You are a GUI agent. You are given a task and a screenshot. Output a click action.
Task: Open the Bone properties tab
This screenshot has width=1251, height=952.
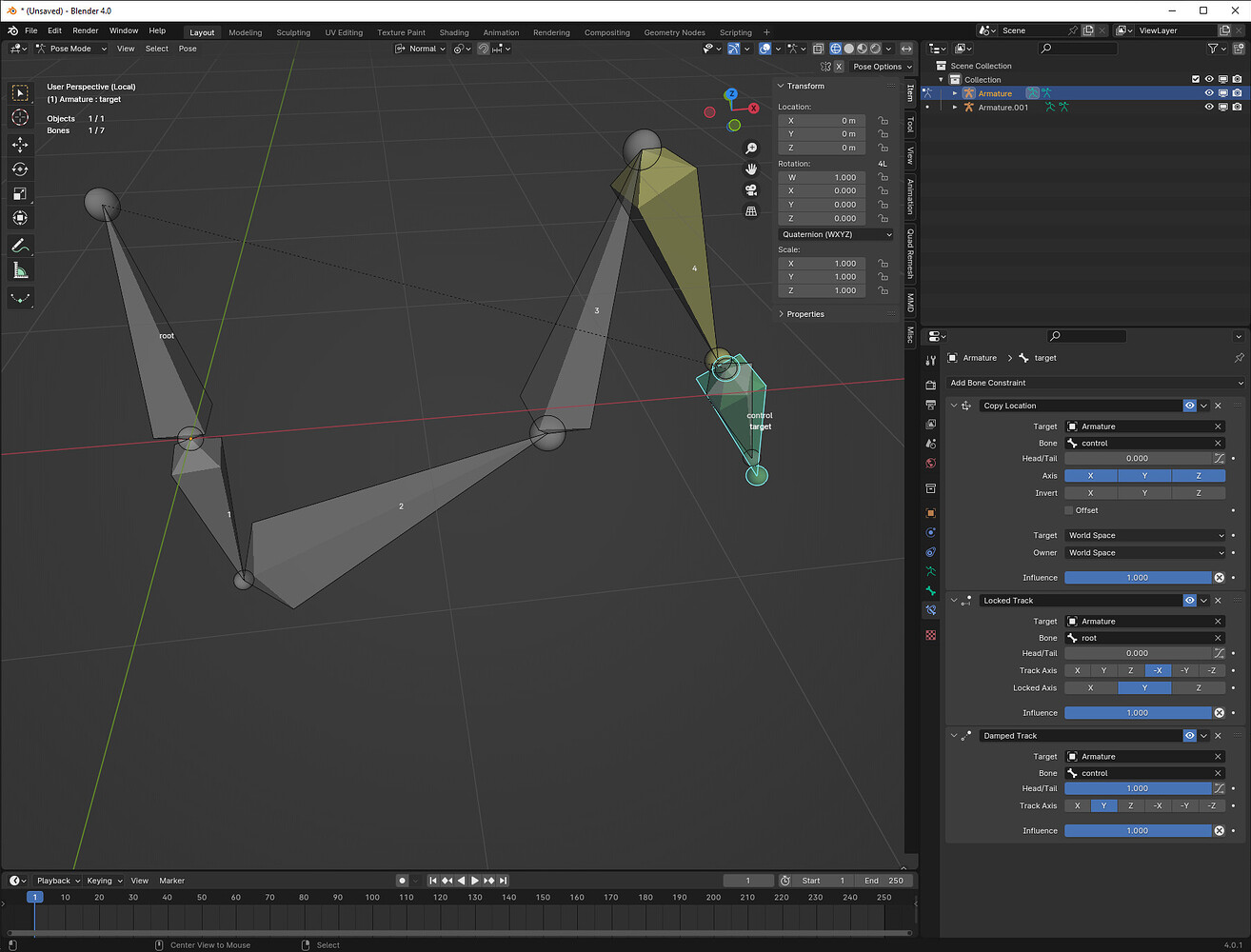[x=931, y=591]
